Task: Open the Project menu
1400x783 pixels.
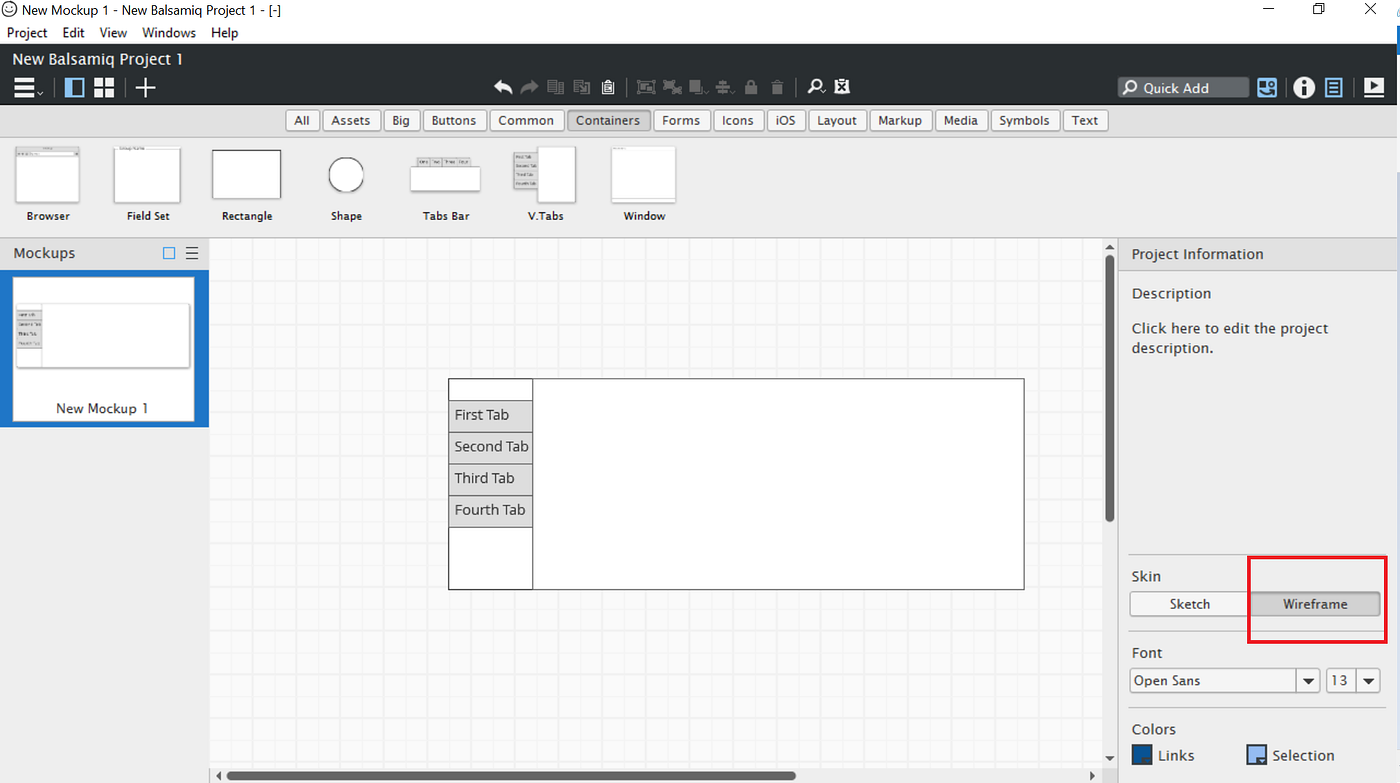Action: click(26, 32)
